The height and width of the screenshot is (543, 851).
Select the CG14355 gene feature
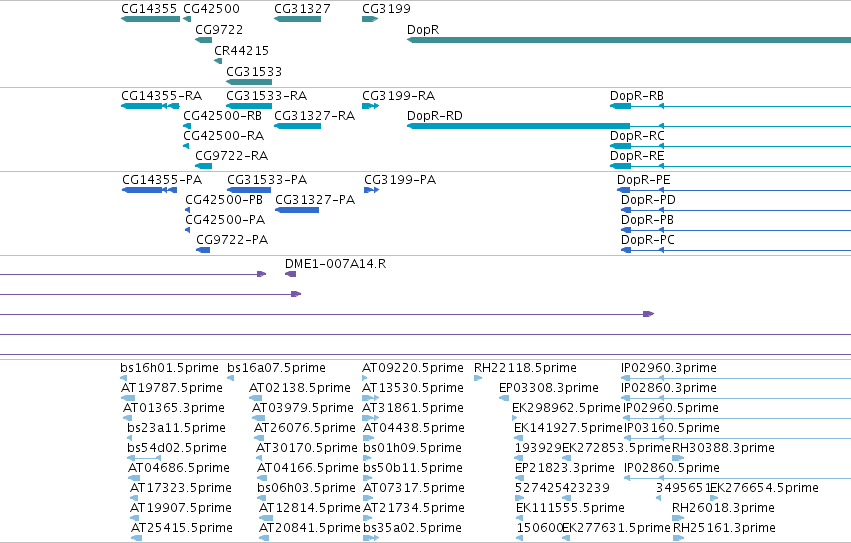(150, 19)
